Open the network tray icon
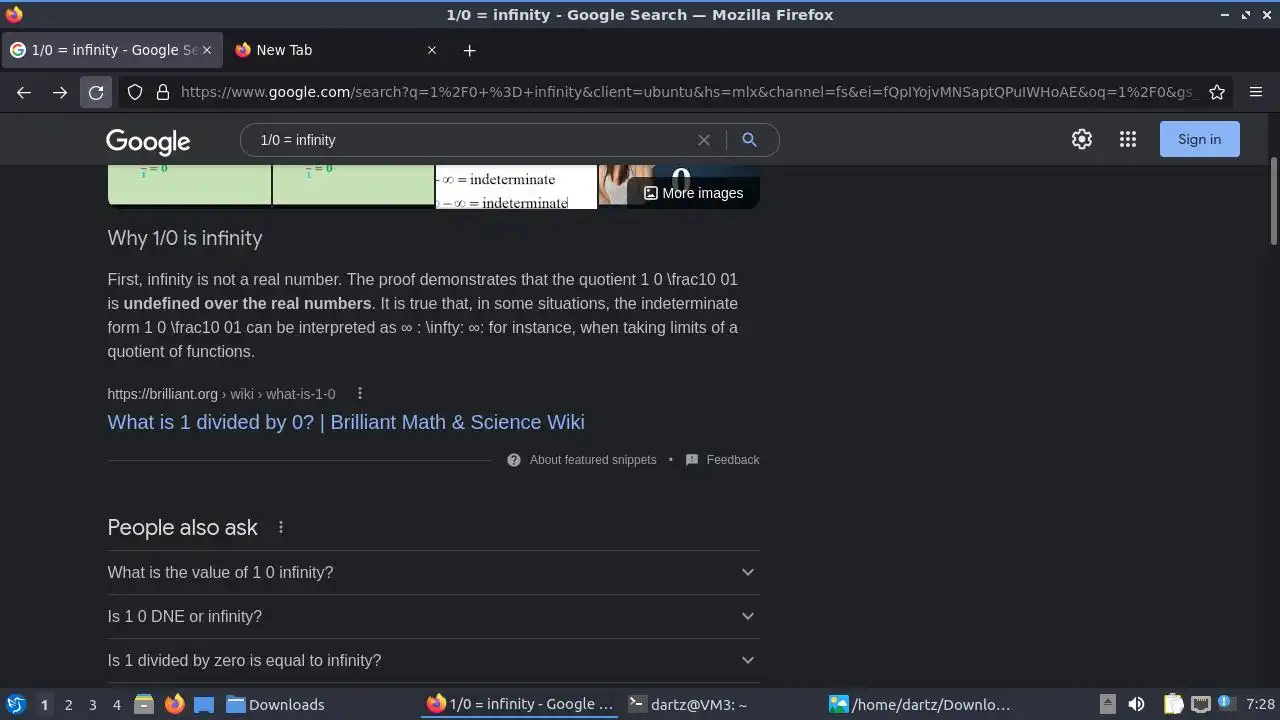The width and height of the screenshot is (1280, 720). click(1200, 704)
